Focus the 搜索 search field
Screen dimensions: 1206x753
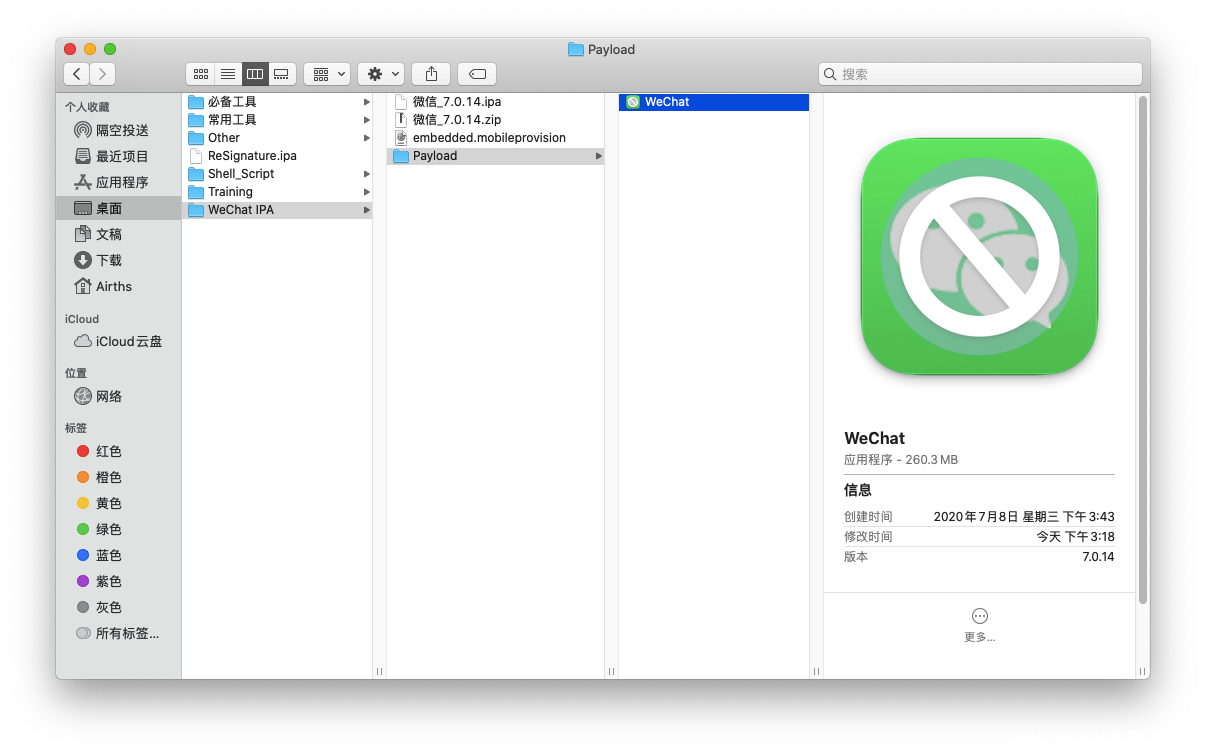pyautogui.click(x=980, y=74)
